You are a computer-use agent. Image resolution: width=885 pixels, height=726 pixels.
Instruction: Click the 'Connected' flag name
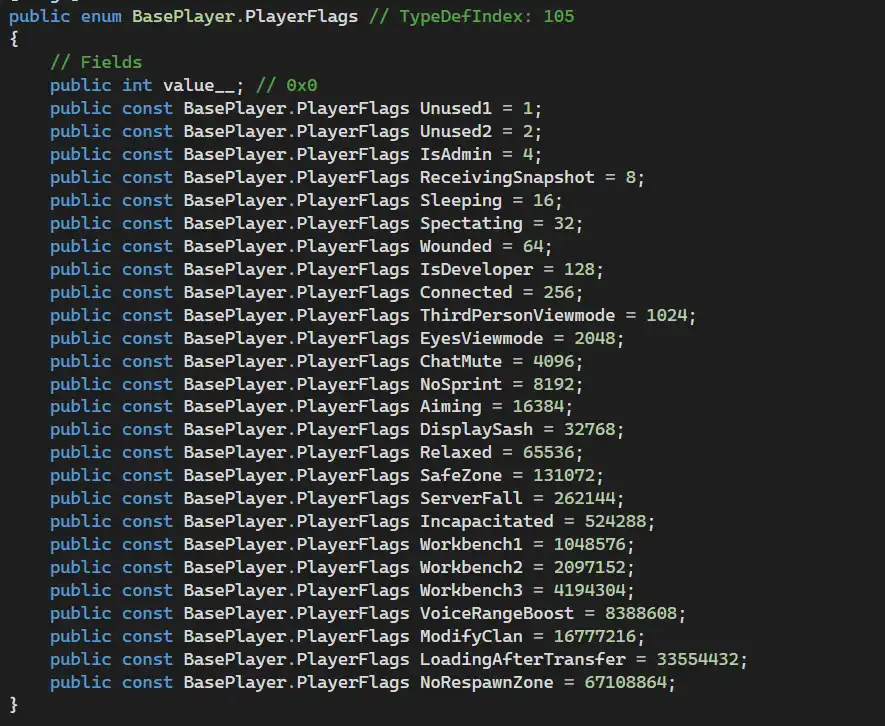pyautogui.click(x=466, y=292)
